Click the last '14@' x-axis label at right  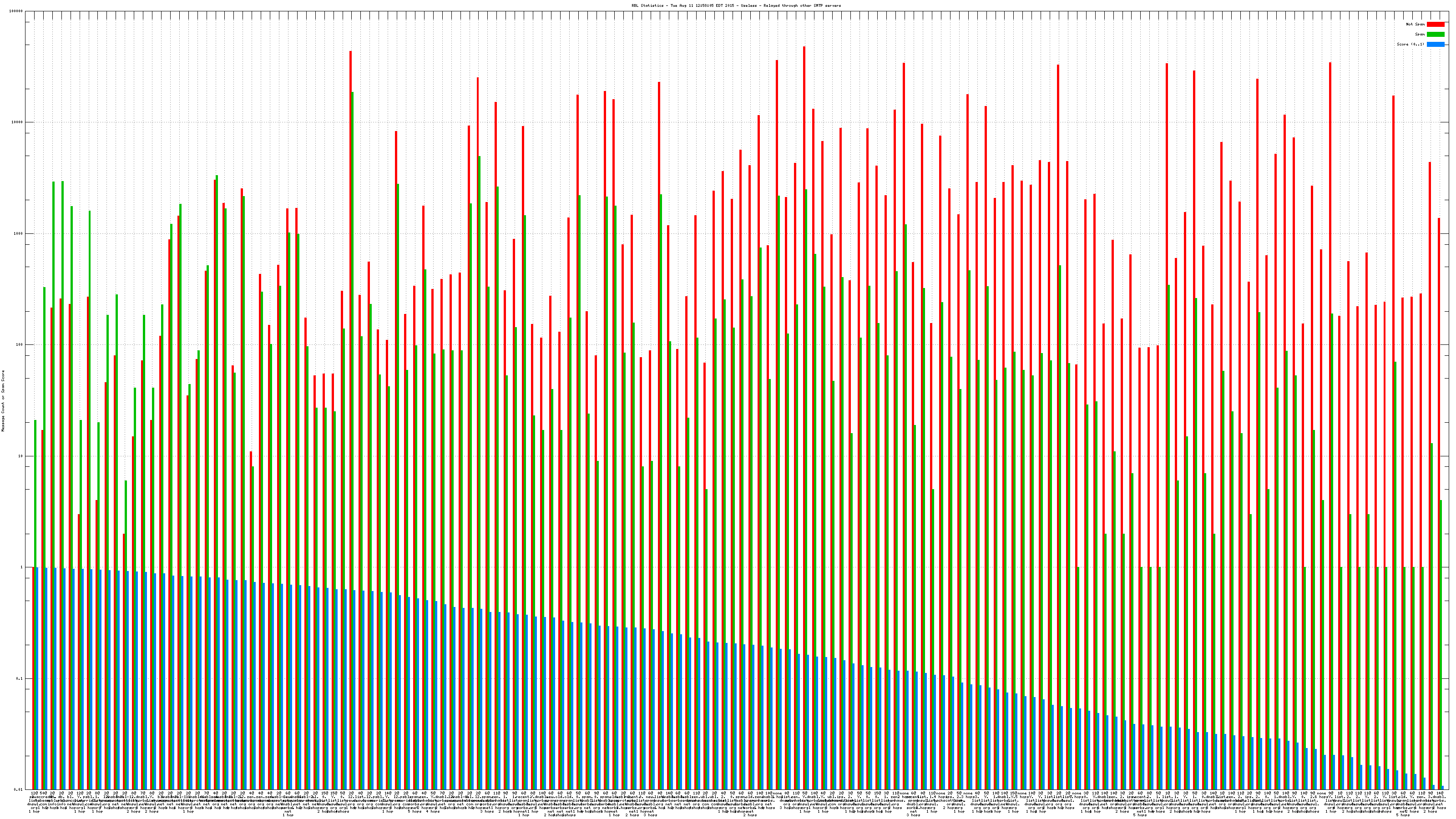[x=1440, y=794]
